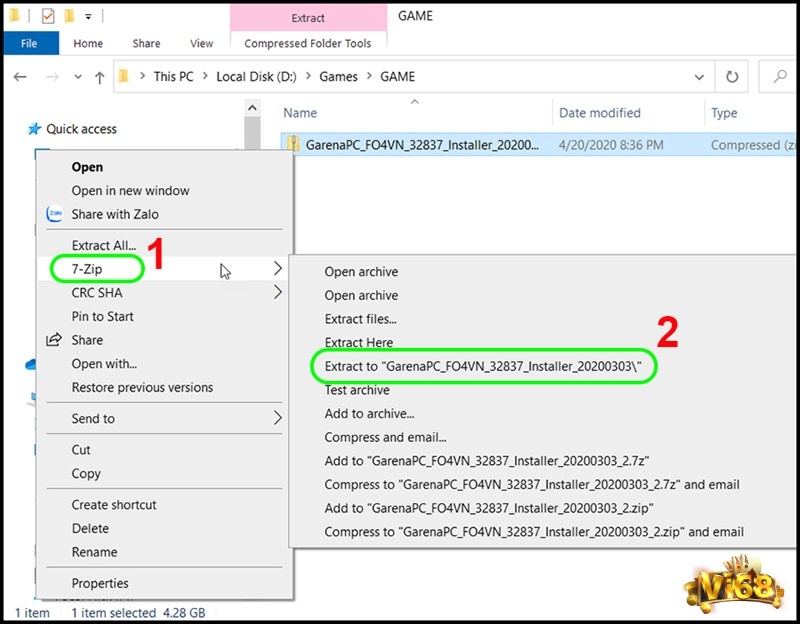This screenshot has height=624, width=800.
Task: Select Cut from the context menu
Action: 81,450
